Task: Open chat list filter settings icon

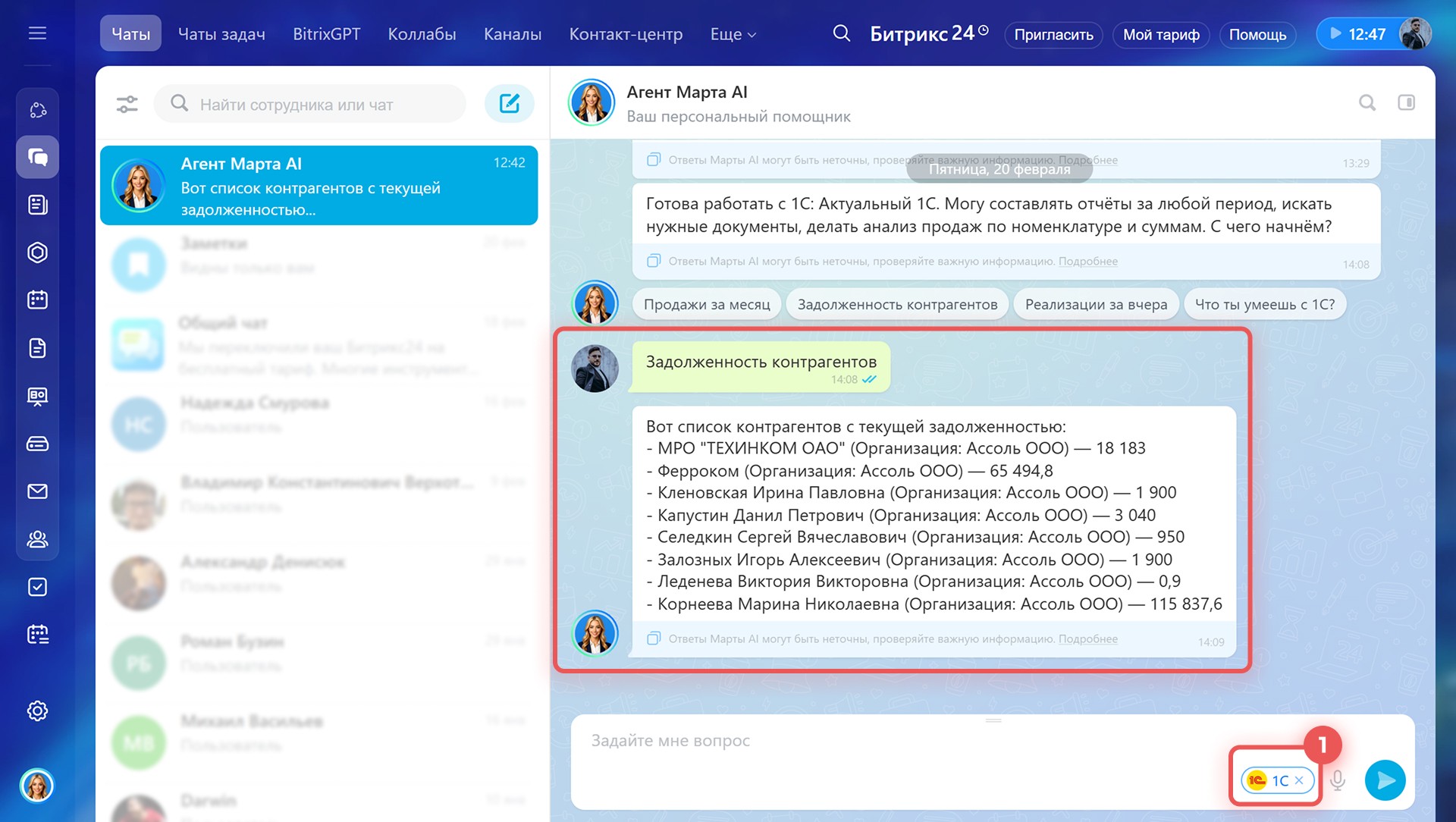Action: point(127,104)
